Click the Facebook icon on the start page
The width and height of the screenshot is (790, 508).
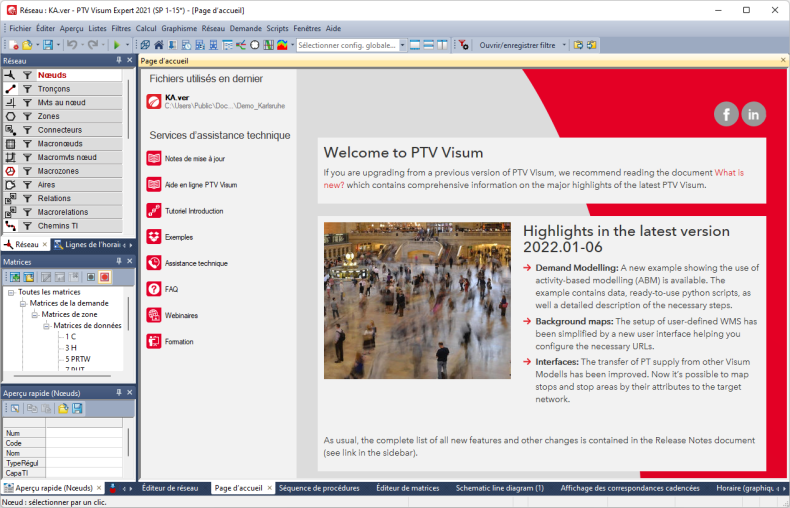(x=726, y=114)
